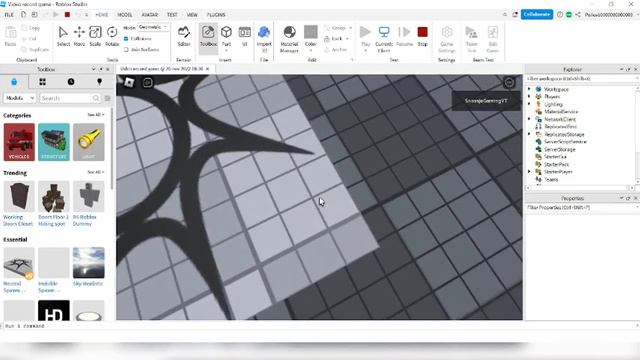Expand the Players node
The height and width of the screenshot is (360, 640).
tap(529, 96)
